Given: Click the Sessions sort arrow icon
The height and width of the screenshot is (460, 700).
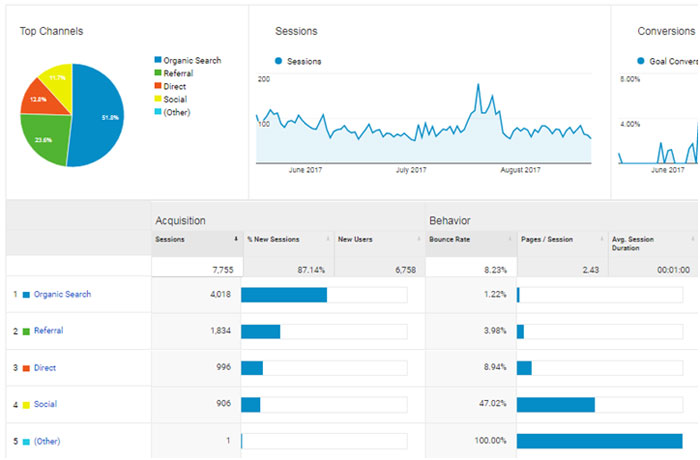Looking at the screenshot, I should (236, 239).
